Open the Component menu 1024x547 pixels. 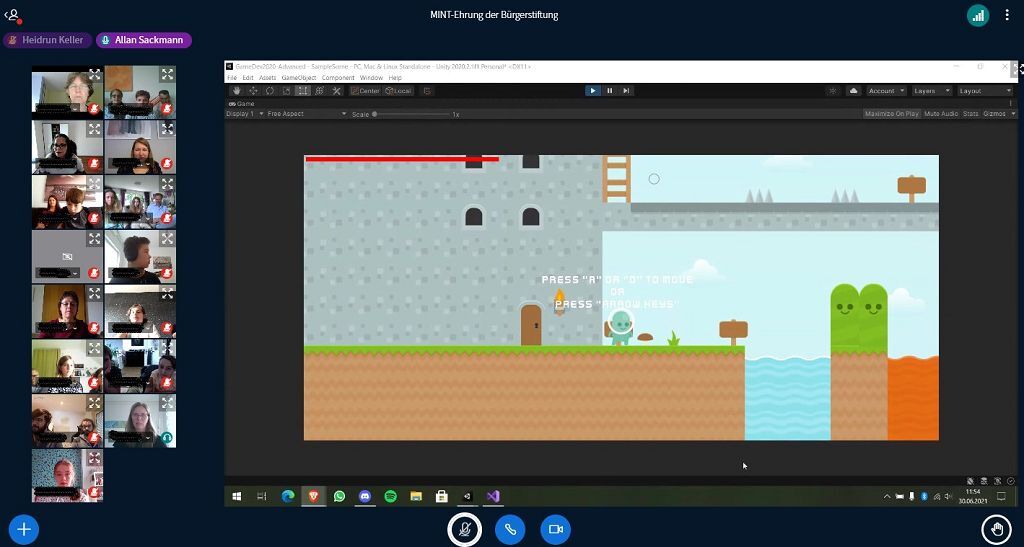[x=338, y=78]
